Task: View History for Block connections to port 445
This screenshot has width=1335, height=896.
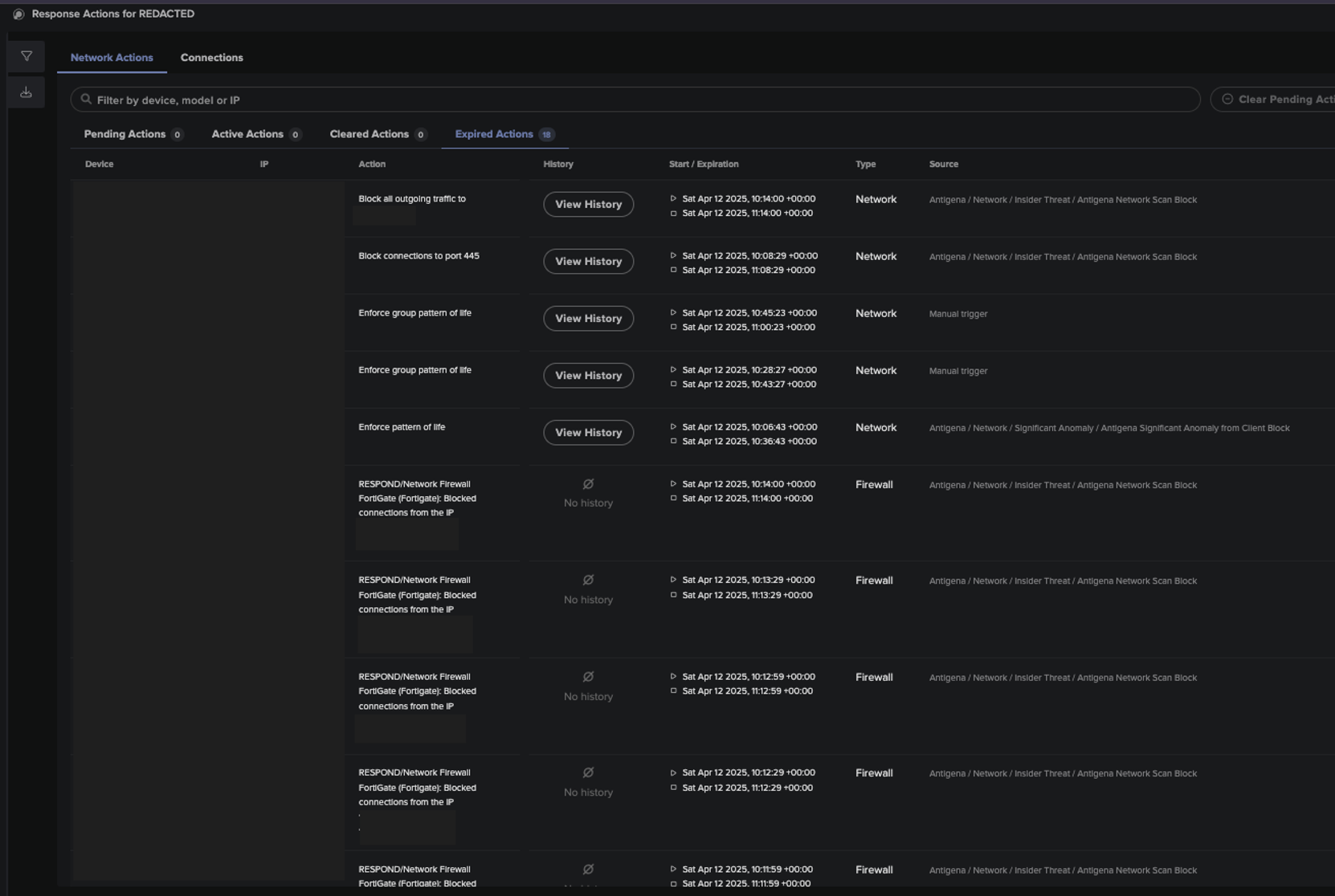Action: pos(588,261)
